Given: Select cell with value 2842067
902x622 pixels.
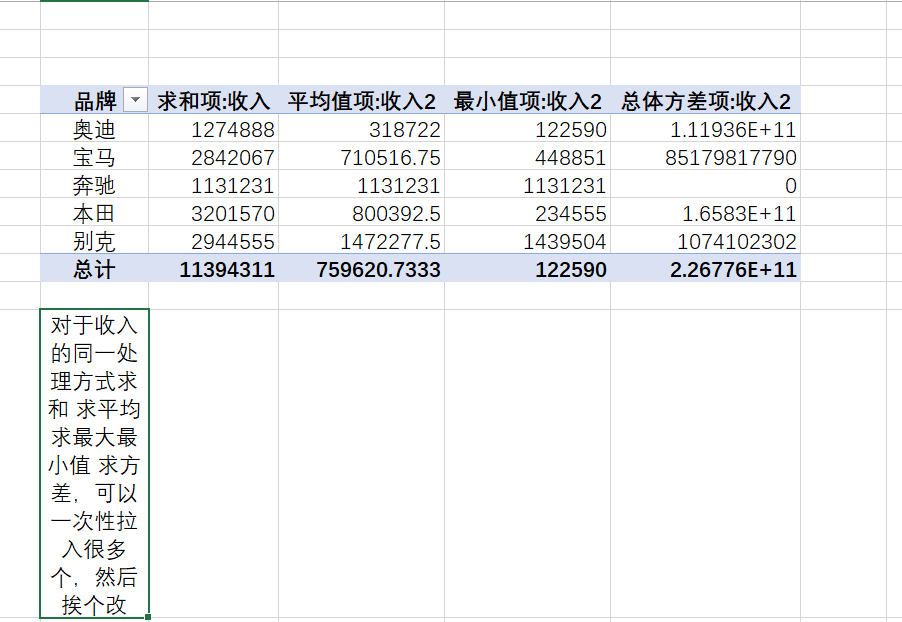Looking at the screenshot, I should pos(213,157).
